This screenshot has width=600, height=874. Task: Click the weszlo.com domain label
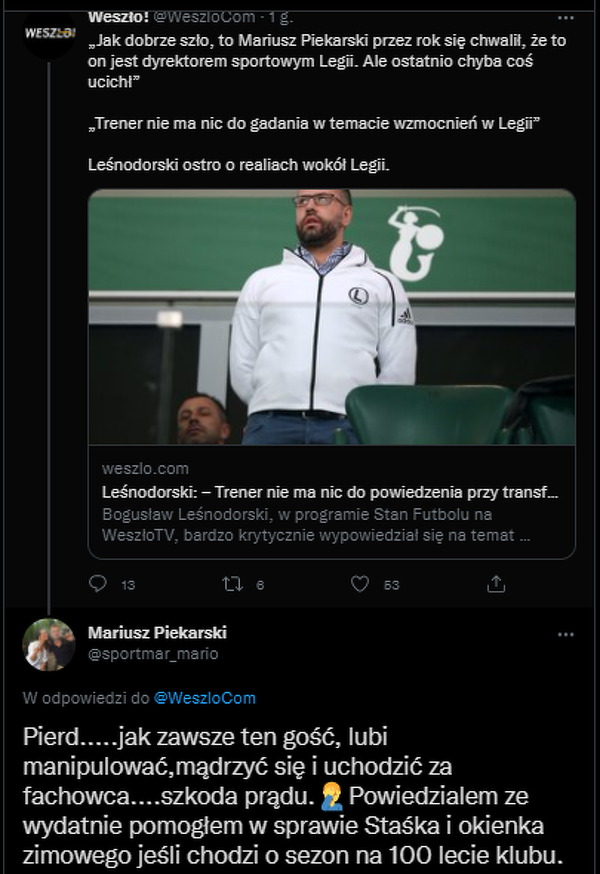coord(145,469)
